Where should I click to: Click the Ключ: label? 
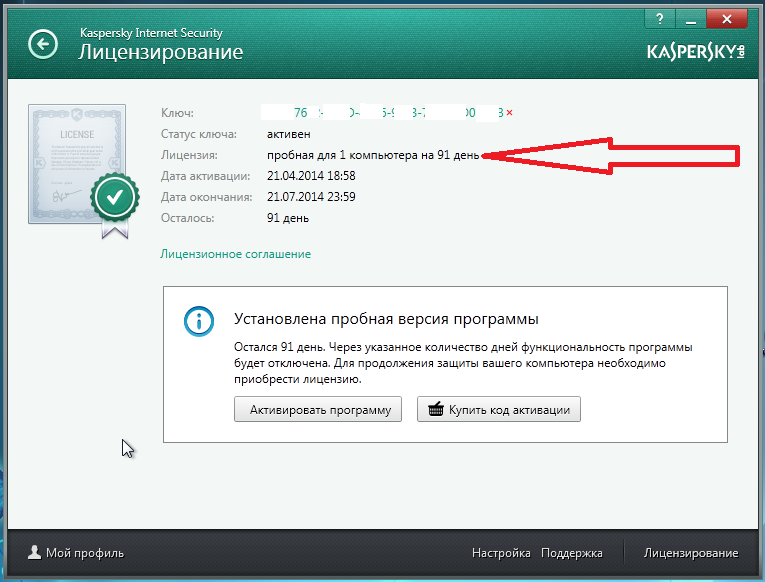(177, 113)
